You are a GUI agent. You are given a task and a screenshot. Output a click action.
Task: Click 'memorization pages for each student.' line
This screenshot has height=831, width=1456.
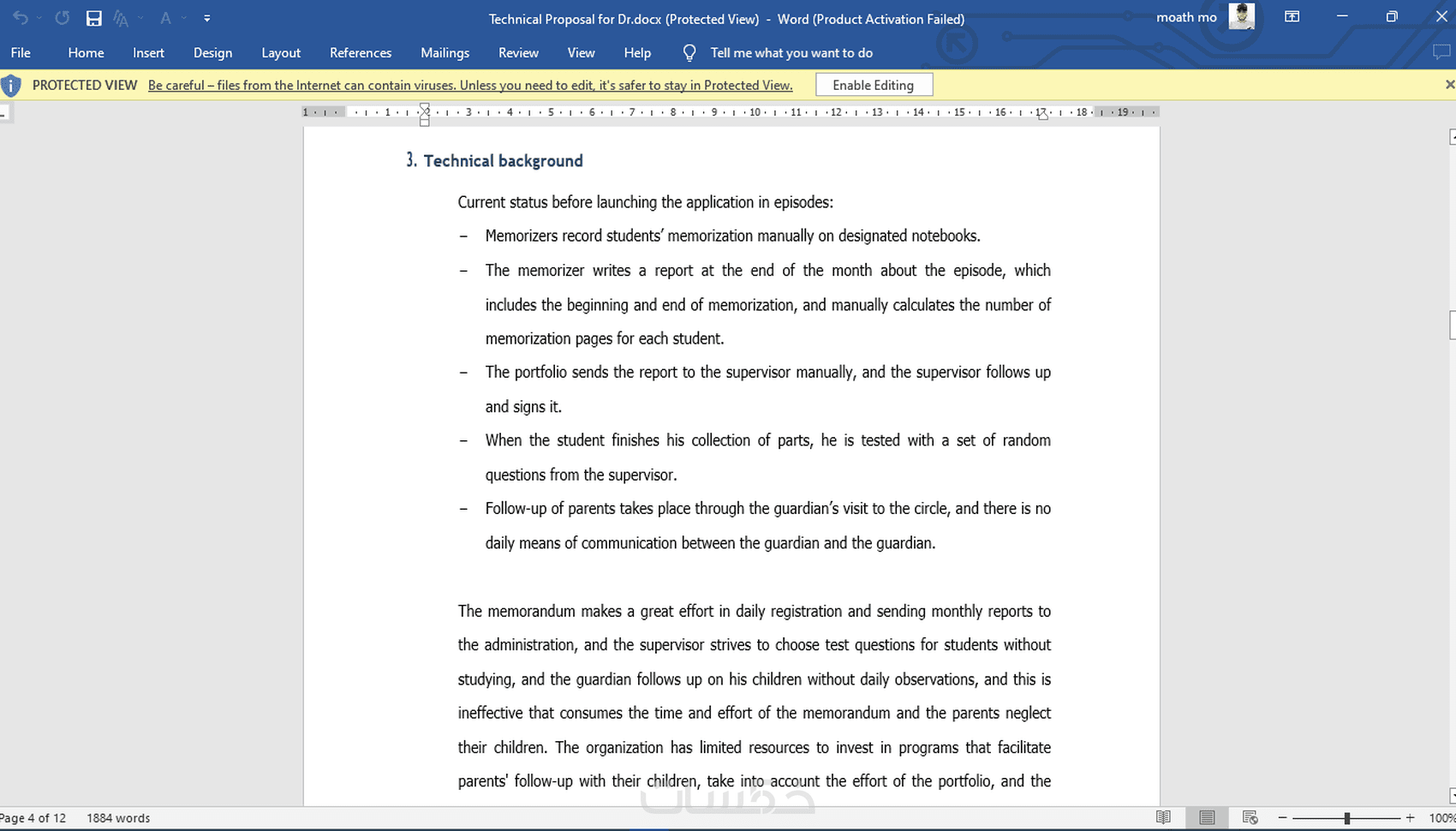pos(604,338)
